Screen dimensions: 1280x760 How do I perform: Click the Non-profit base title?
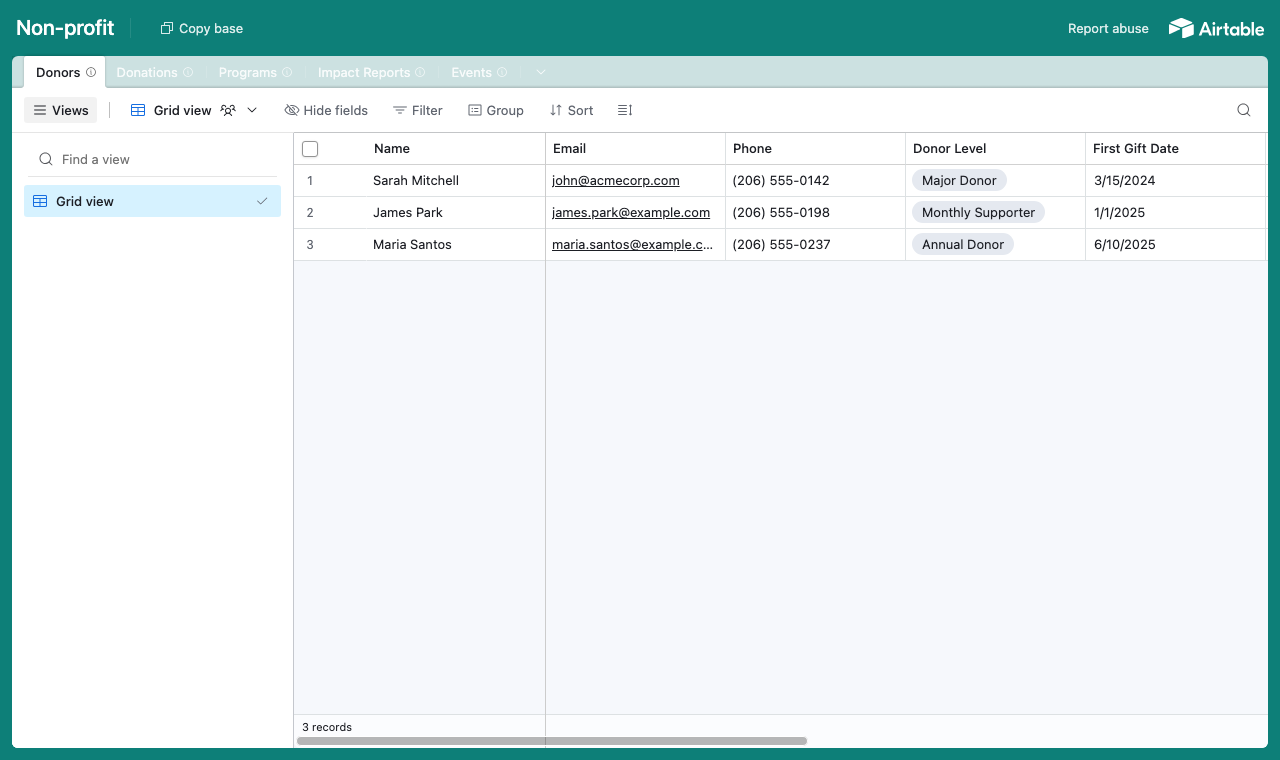tap(65, 28)
